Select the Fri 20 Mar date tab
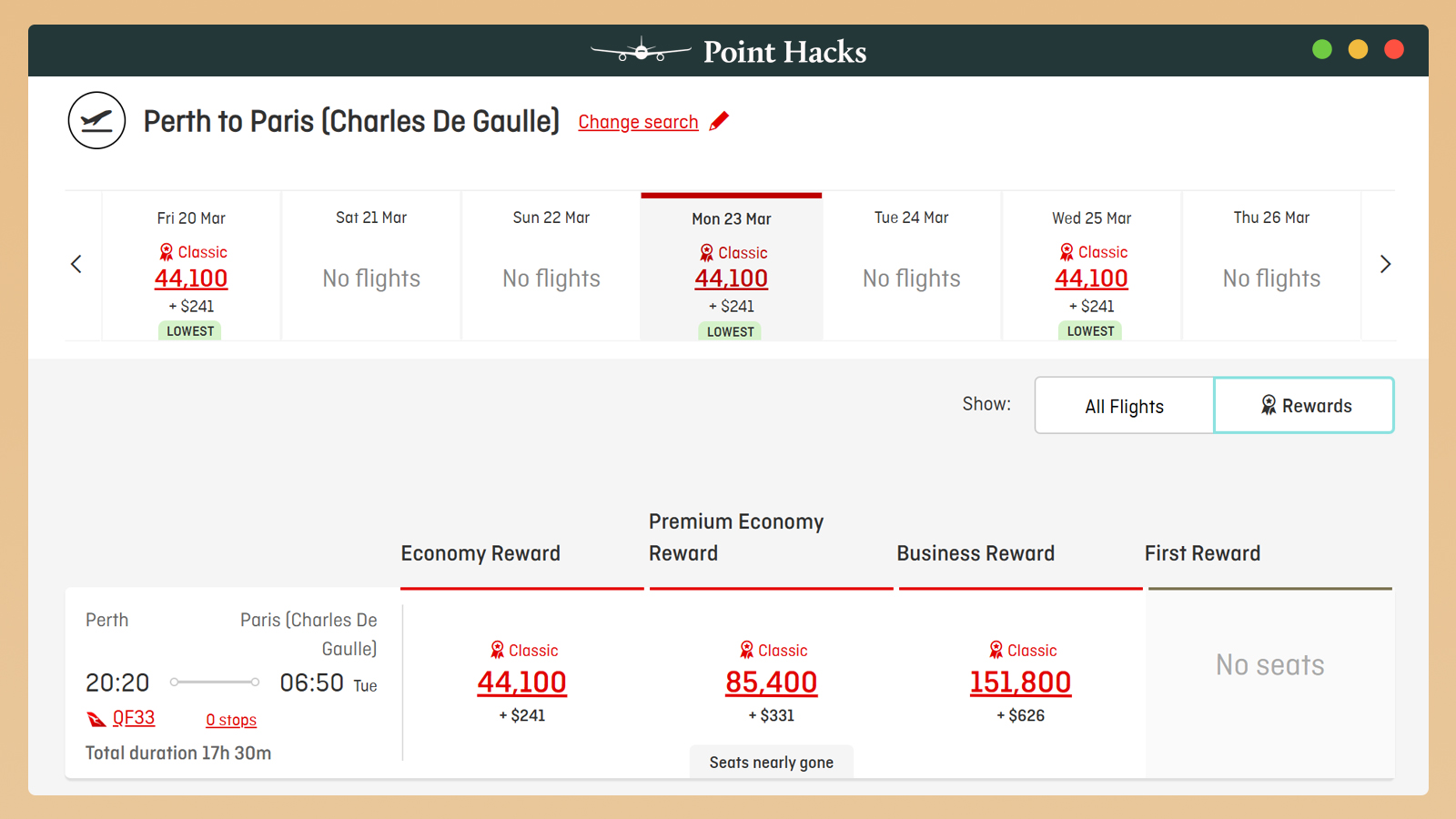Image resolution: width=1456 pixels, height=819 pixels. [191, 266]
